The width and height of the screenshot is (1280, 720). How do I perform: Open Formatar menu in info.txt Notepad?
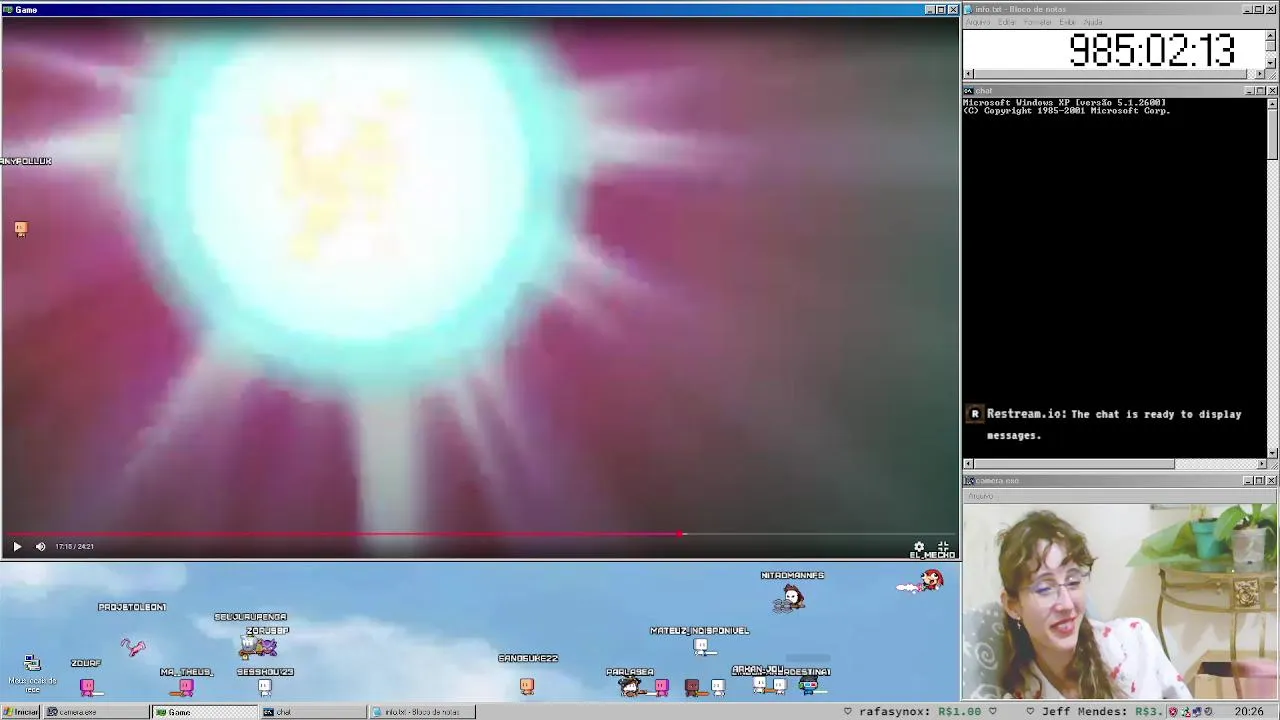(x=1038, y=22)
